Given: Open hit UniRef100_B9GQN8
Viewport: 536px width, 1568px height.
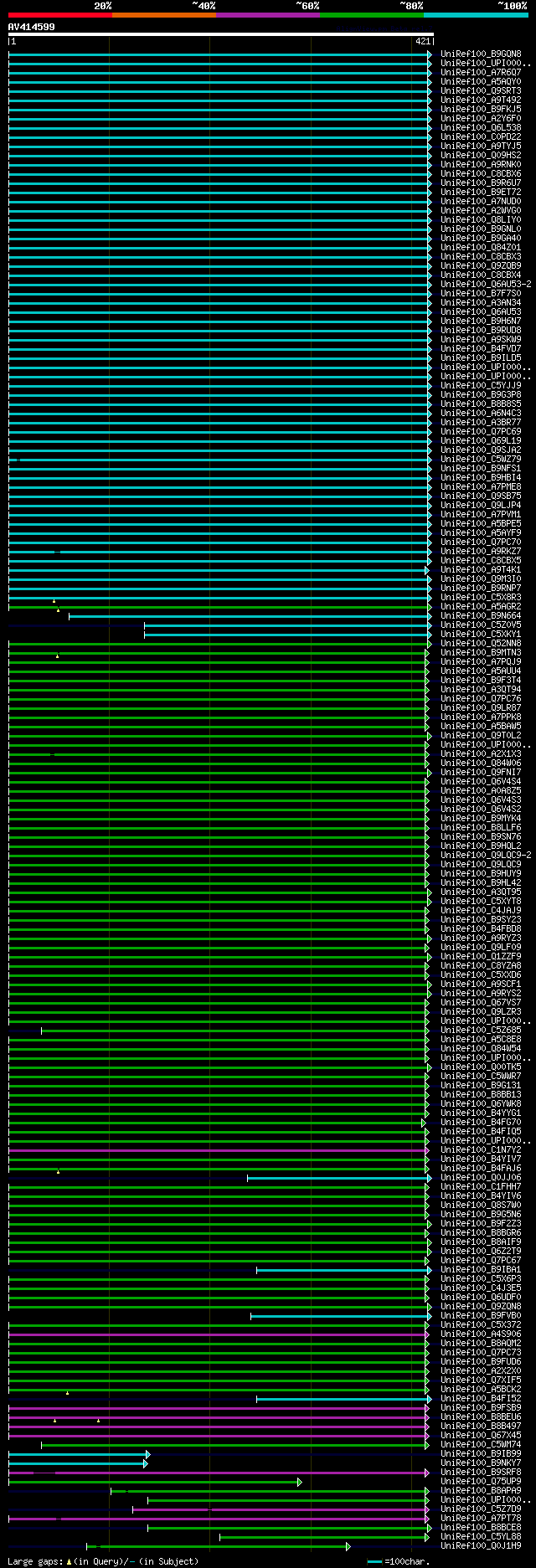Looking at the screenshot, I should 481,54.
